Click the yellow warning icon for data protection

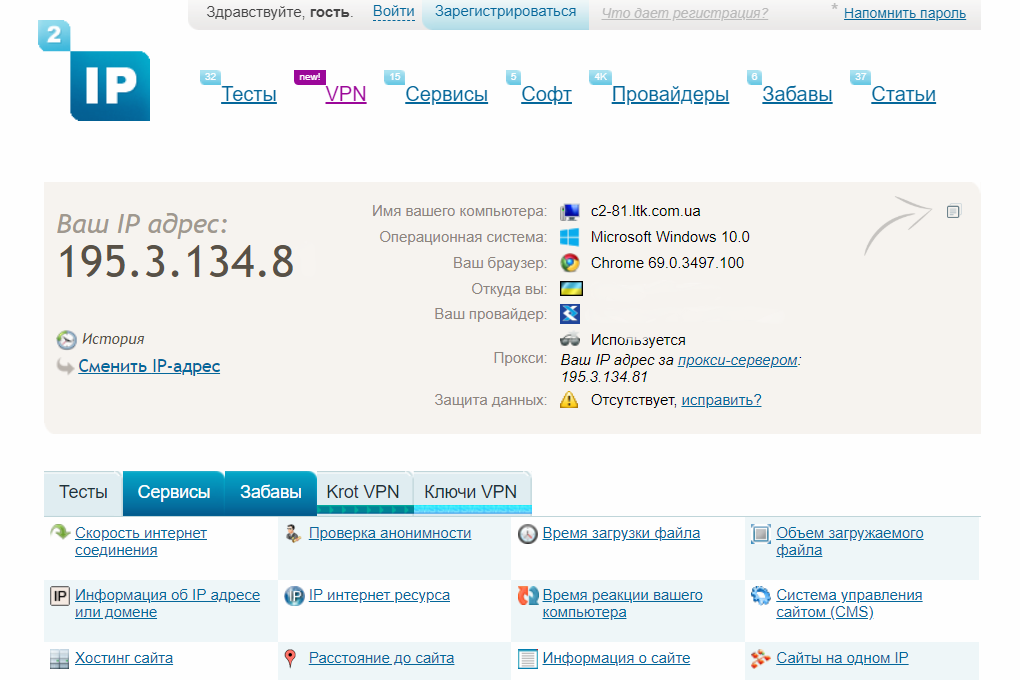(569, 400)
